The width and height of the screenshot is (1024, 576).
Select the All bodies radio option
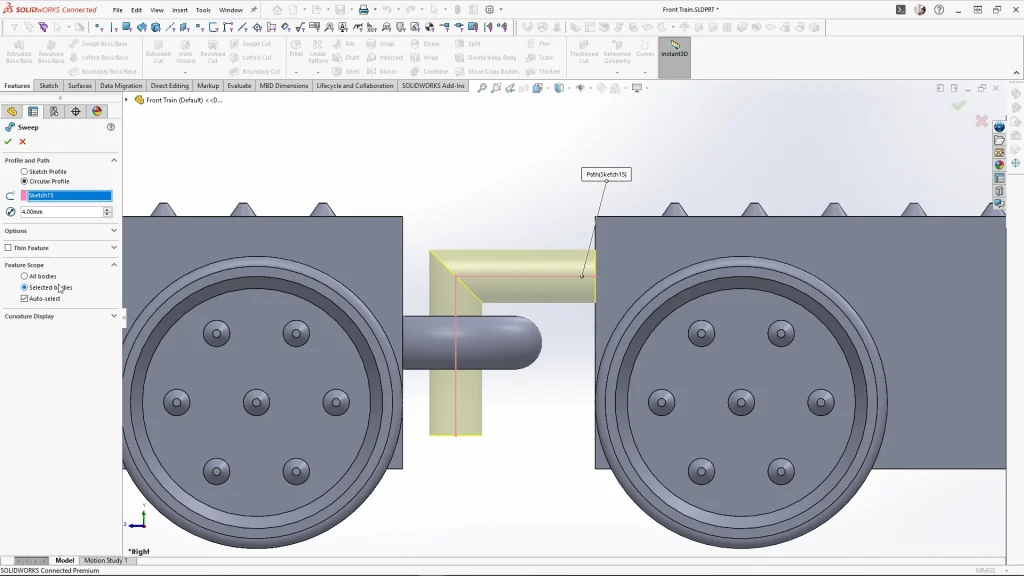pos(25,276)
